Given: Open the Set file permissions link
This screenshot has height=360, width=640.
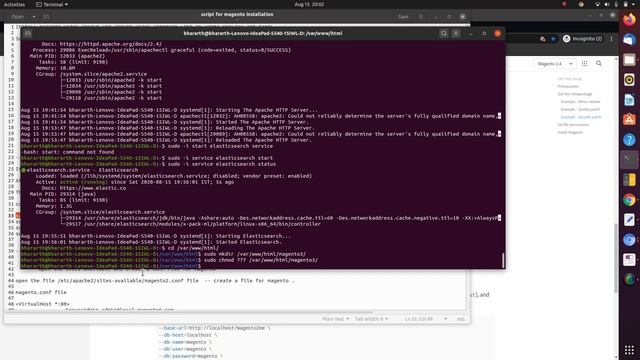Looking at the screenshot, I should coord(573,124).
